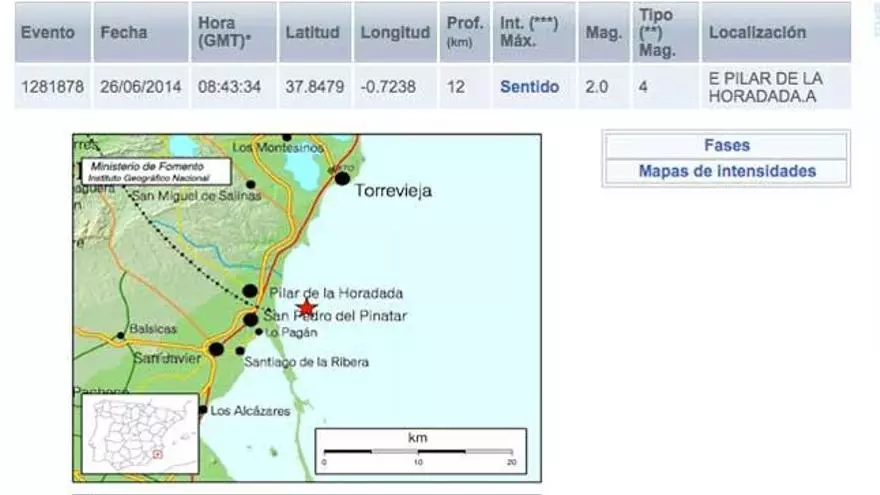Open the Fases link
Image resolution: width=880 pixels, height=495 pixels.
[x=726, y=145]
